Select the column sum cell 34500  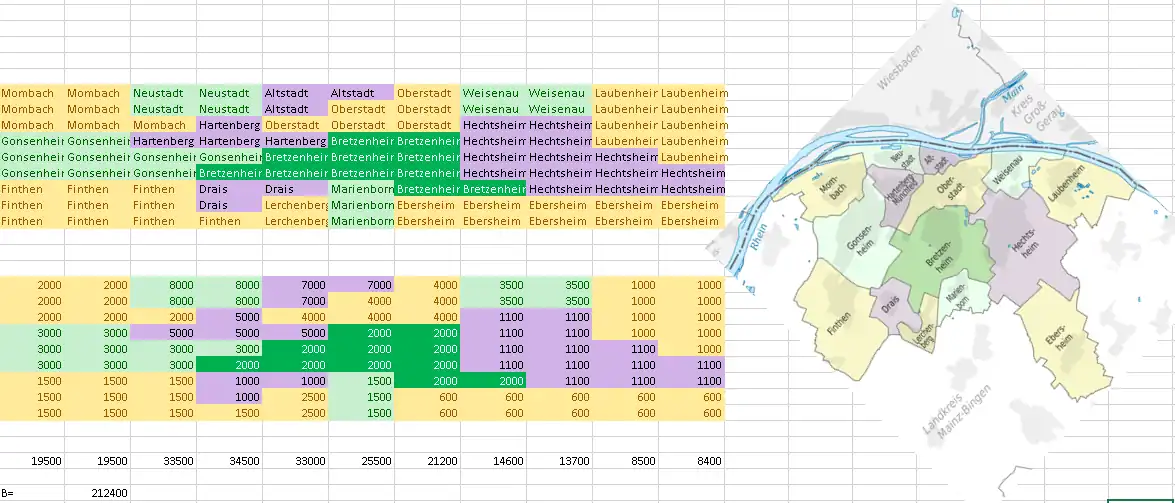(x=229, y=461)
